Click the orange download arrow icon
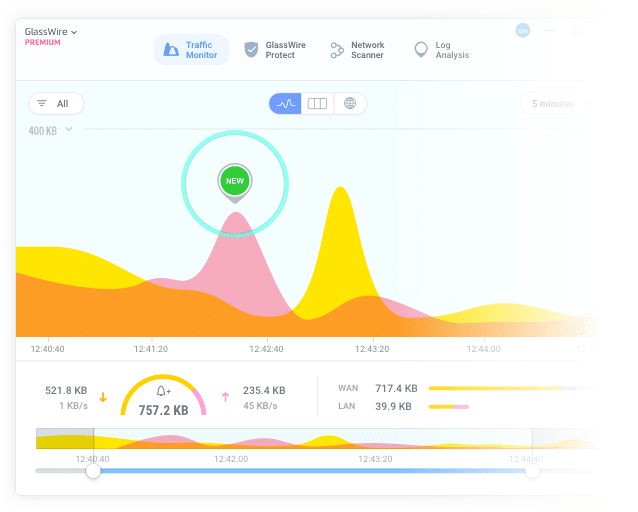 tap(103, 397)
